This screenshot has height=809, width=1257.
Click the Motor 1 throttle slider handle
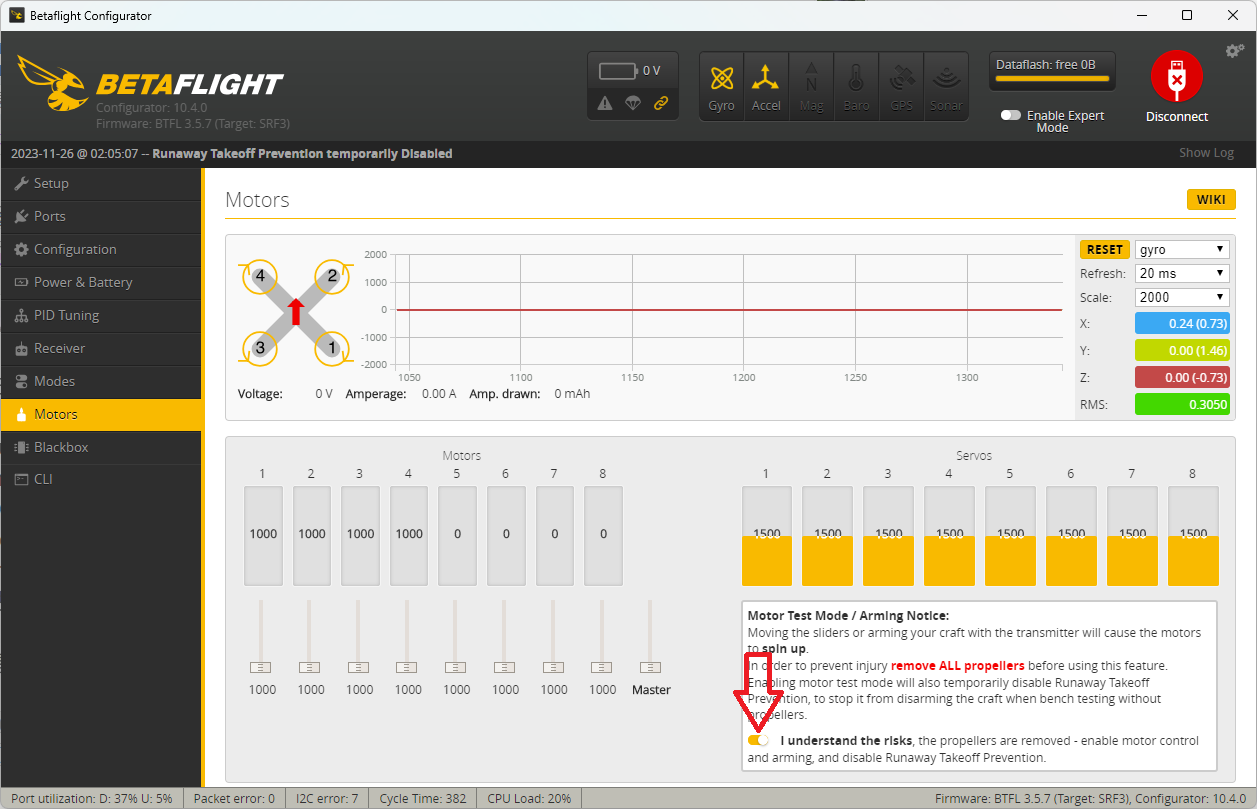pos(261,667)
